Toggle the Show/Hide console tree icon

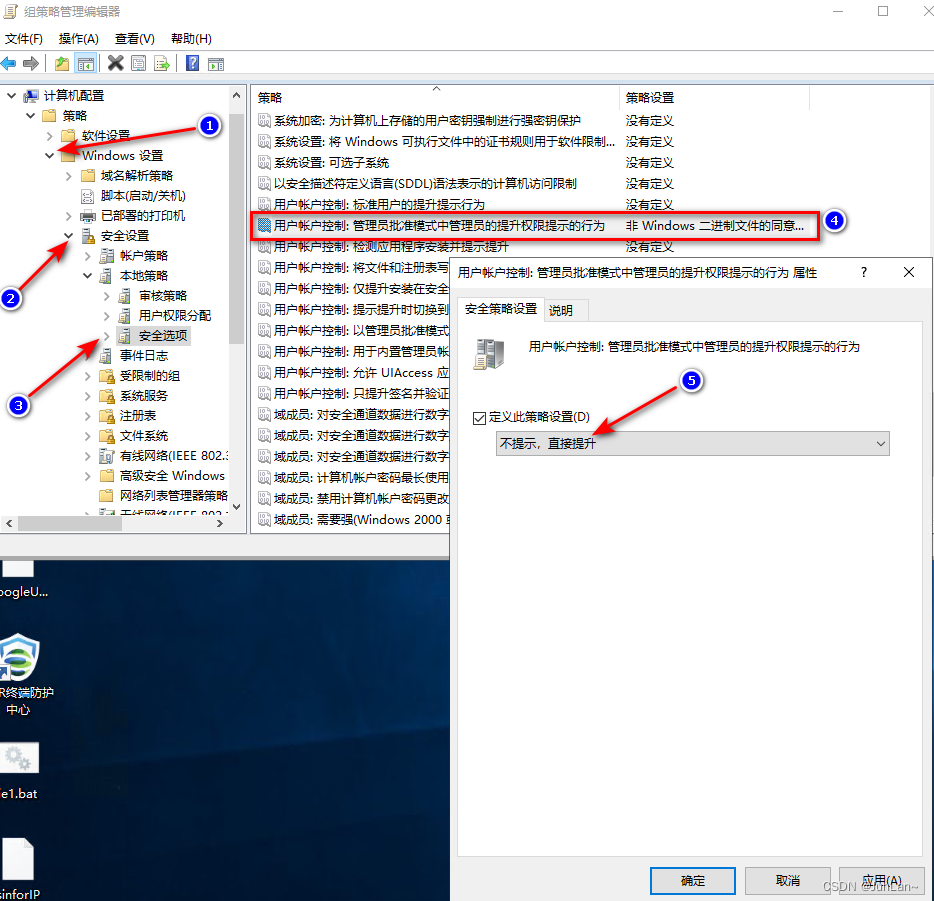pyautogui.click(x=86, y=64)
